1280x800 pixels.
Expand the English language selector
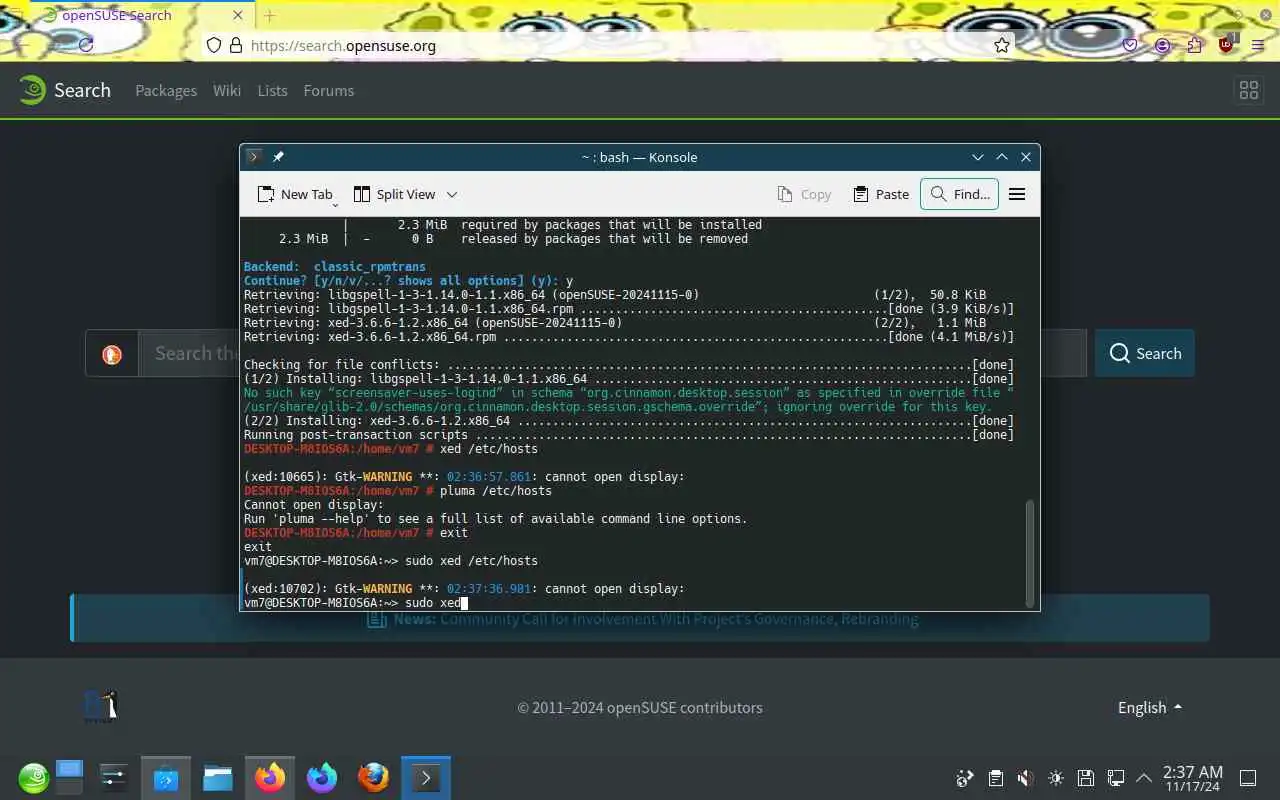(x=1150, y=707)
